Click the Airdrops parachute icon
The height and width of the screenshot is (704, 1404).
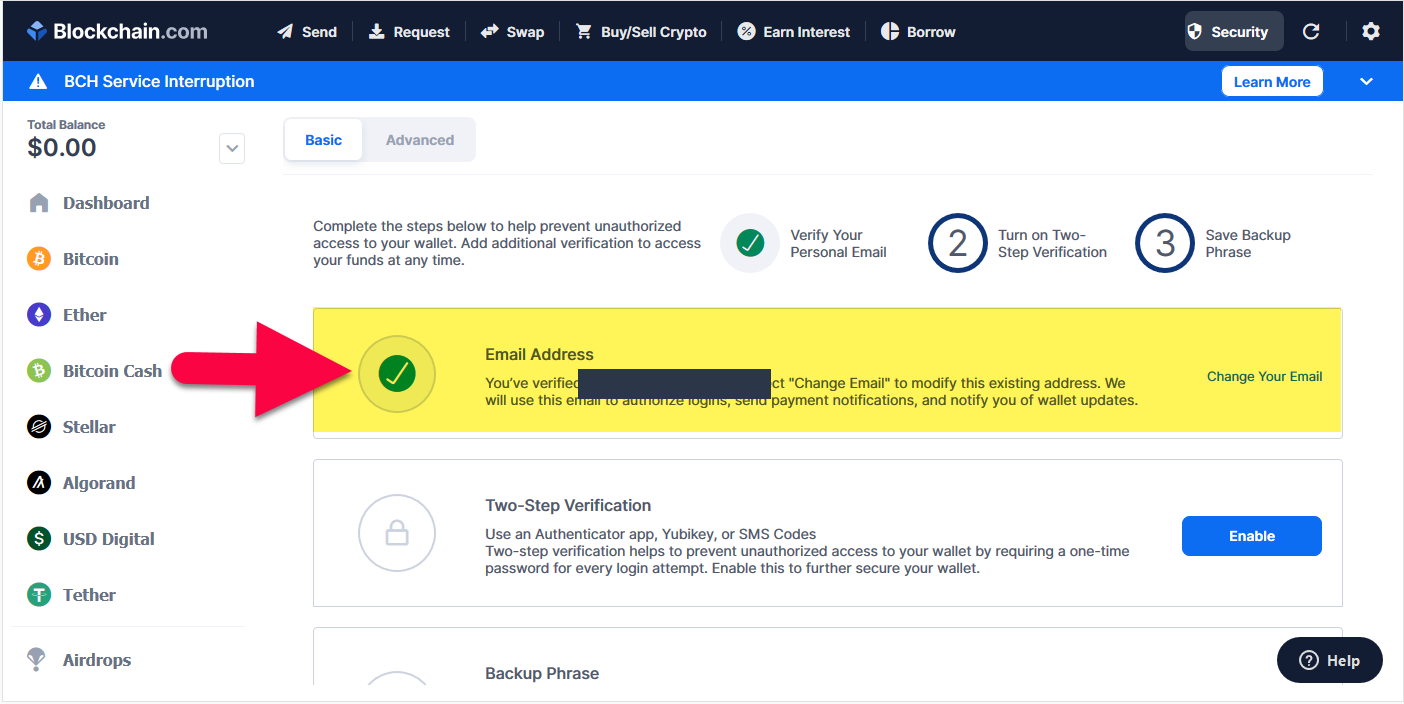tap(37, 660)
